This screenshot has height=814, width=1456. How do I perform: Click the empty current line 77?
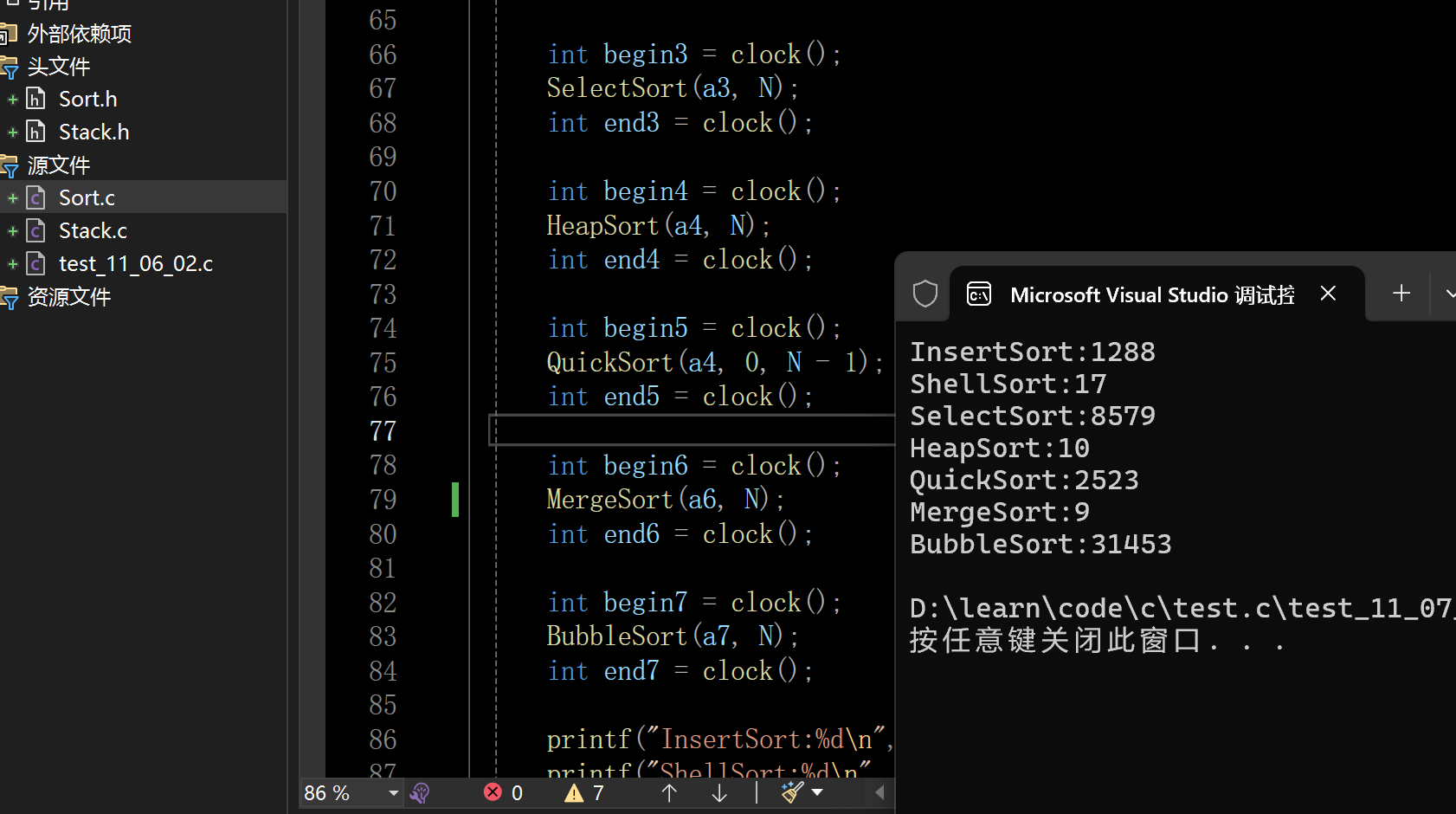(x=693, y=430)
